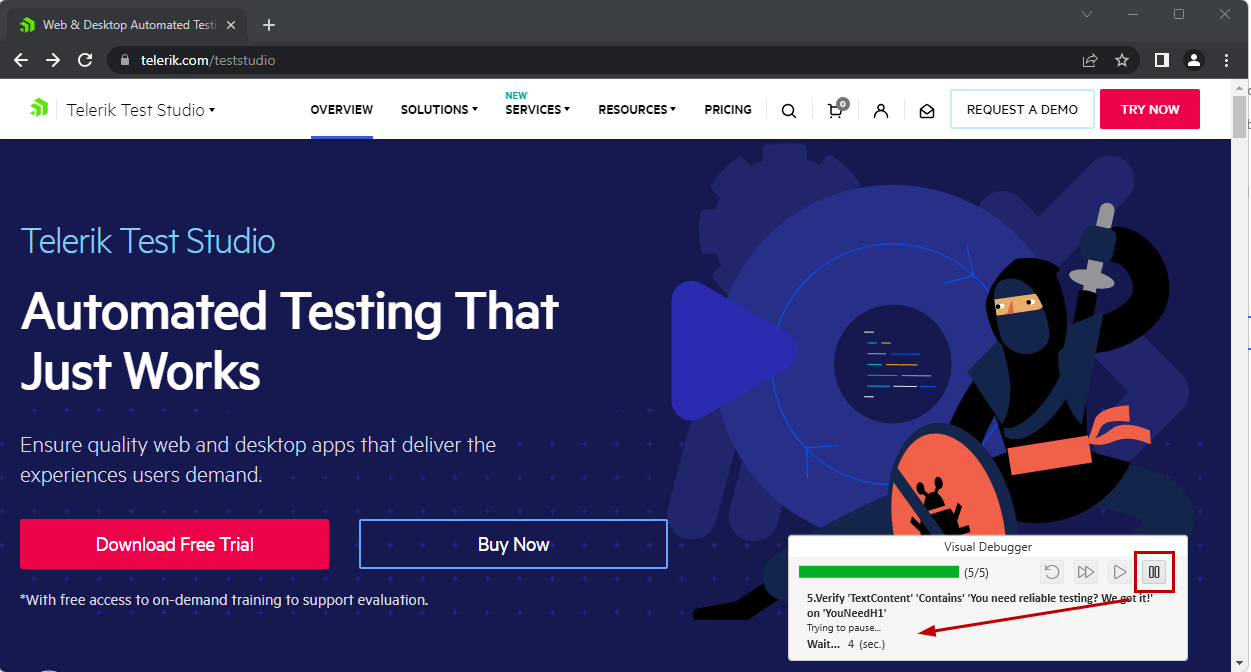The height and width of the screenshot is (672, 1251).
Task: Click the Visual Debugger play icon
Action: pyautogui.click(x=1120, y=572)
